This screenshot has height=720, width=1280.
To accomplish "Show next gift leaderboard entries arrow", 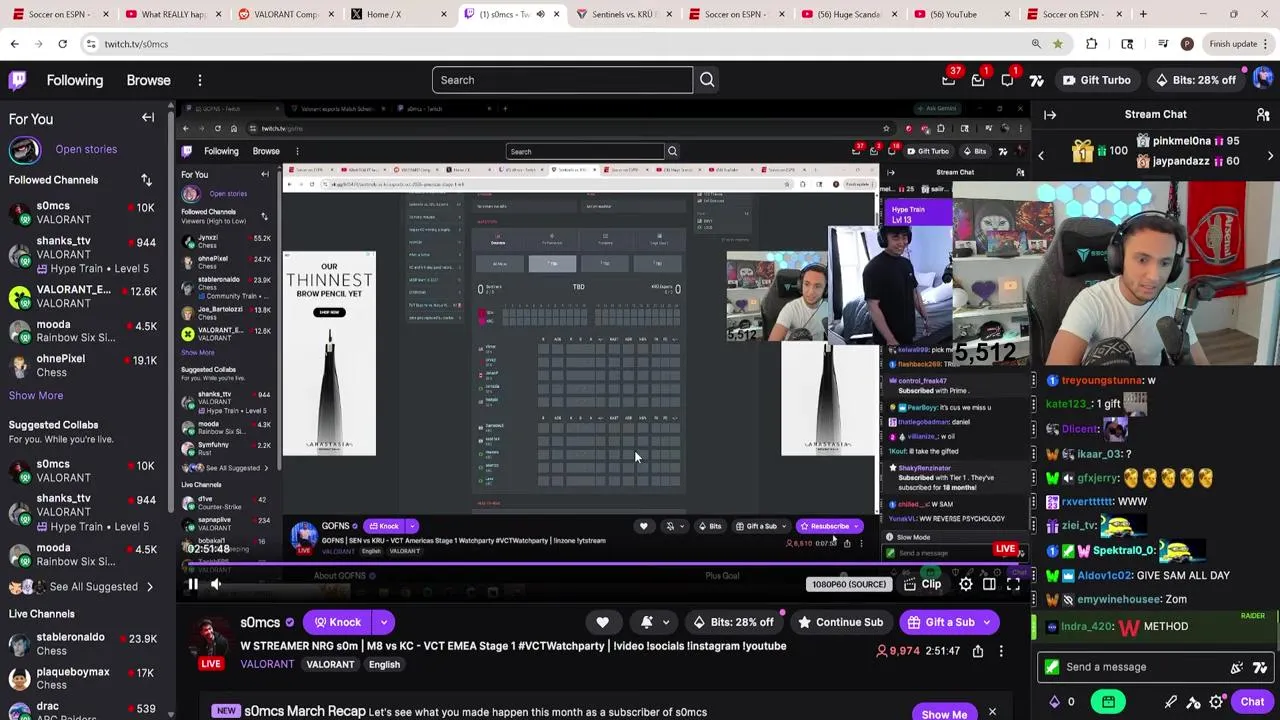I will pos(1270,156).
